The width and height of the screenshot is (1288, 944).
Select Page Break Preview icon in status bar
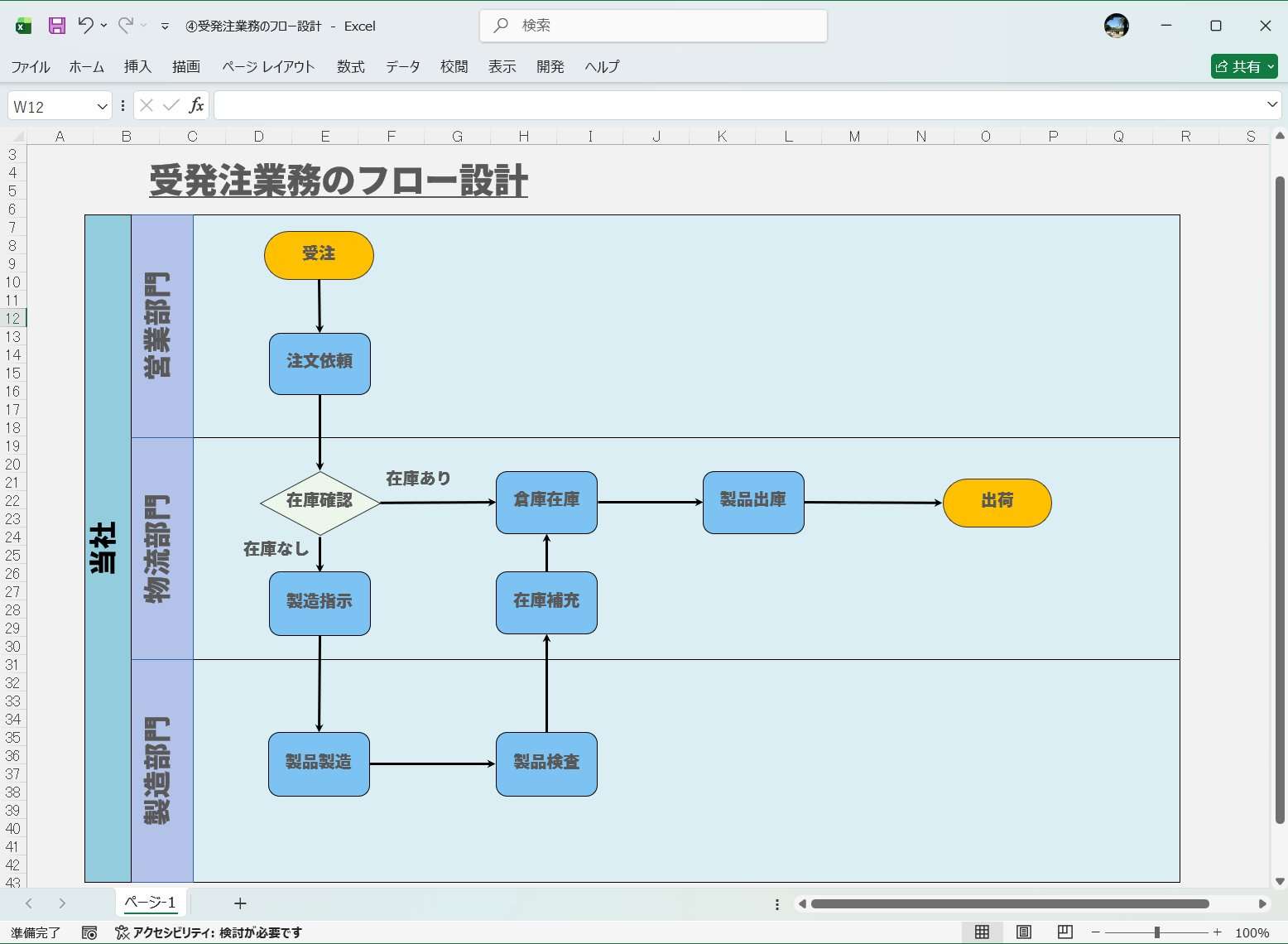point(1065,932)
